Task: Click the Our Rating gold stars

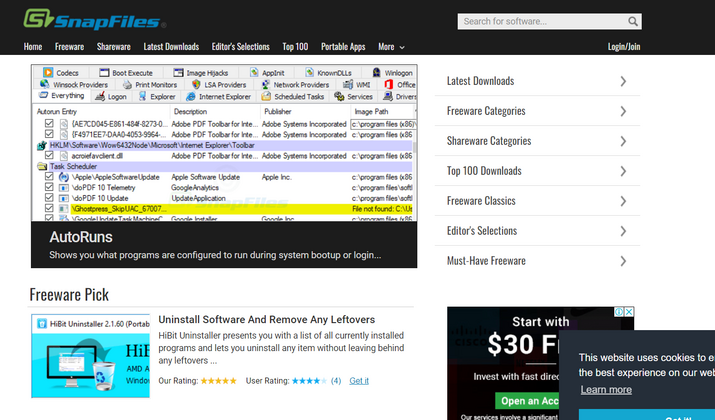Action: (x=218, y=381)
